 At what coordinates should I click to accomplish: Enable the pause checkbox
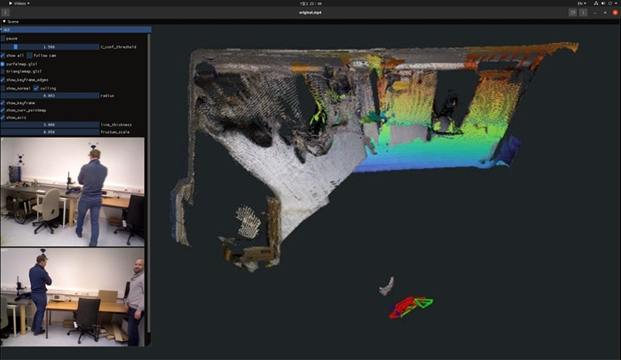click(3, 38)
